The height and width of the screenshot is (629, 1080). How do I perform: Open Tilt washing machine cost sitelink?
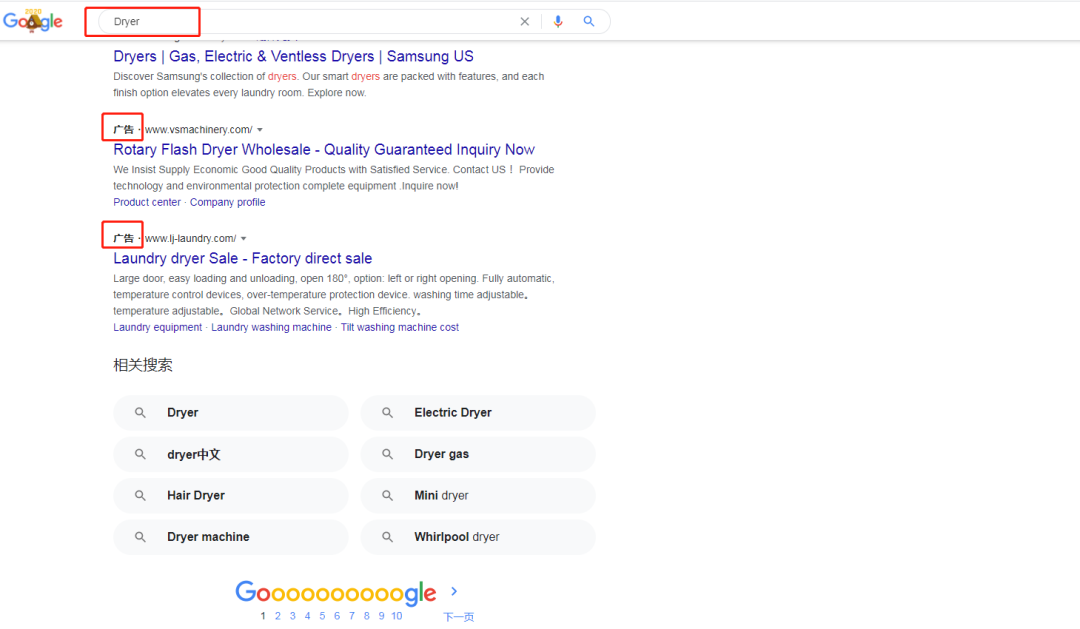tap(399, 327)
